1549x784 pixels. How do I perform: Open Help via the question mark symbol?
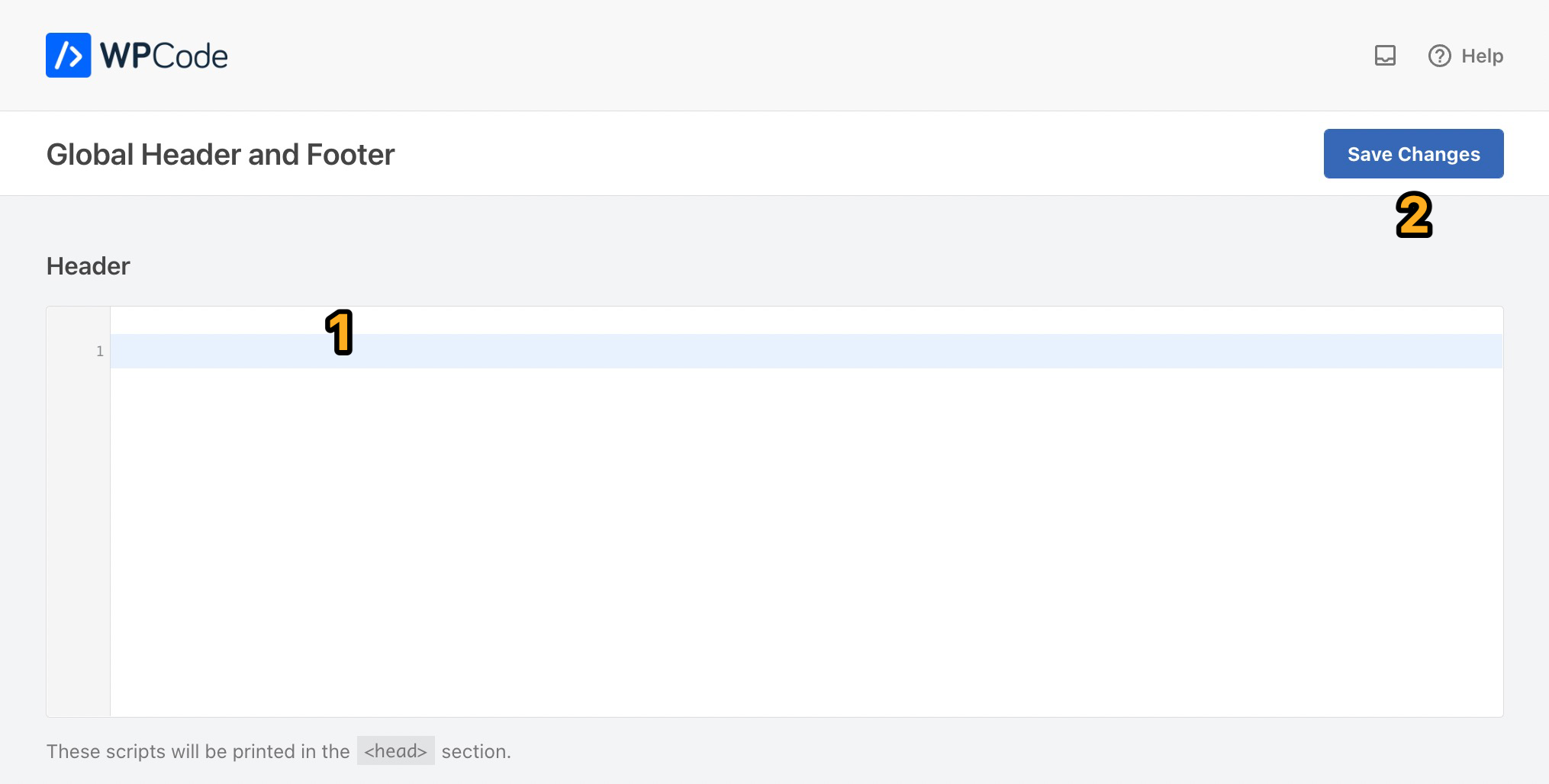click(1439, 56)
